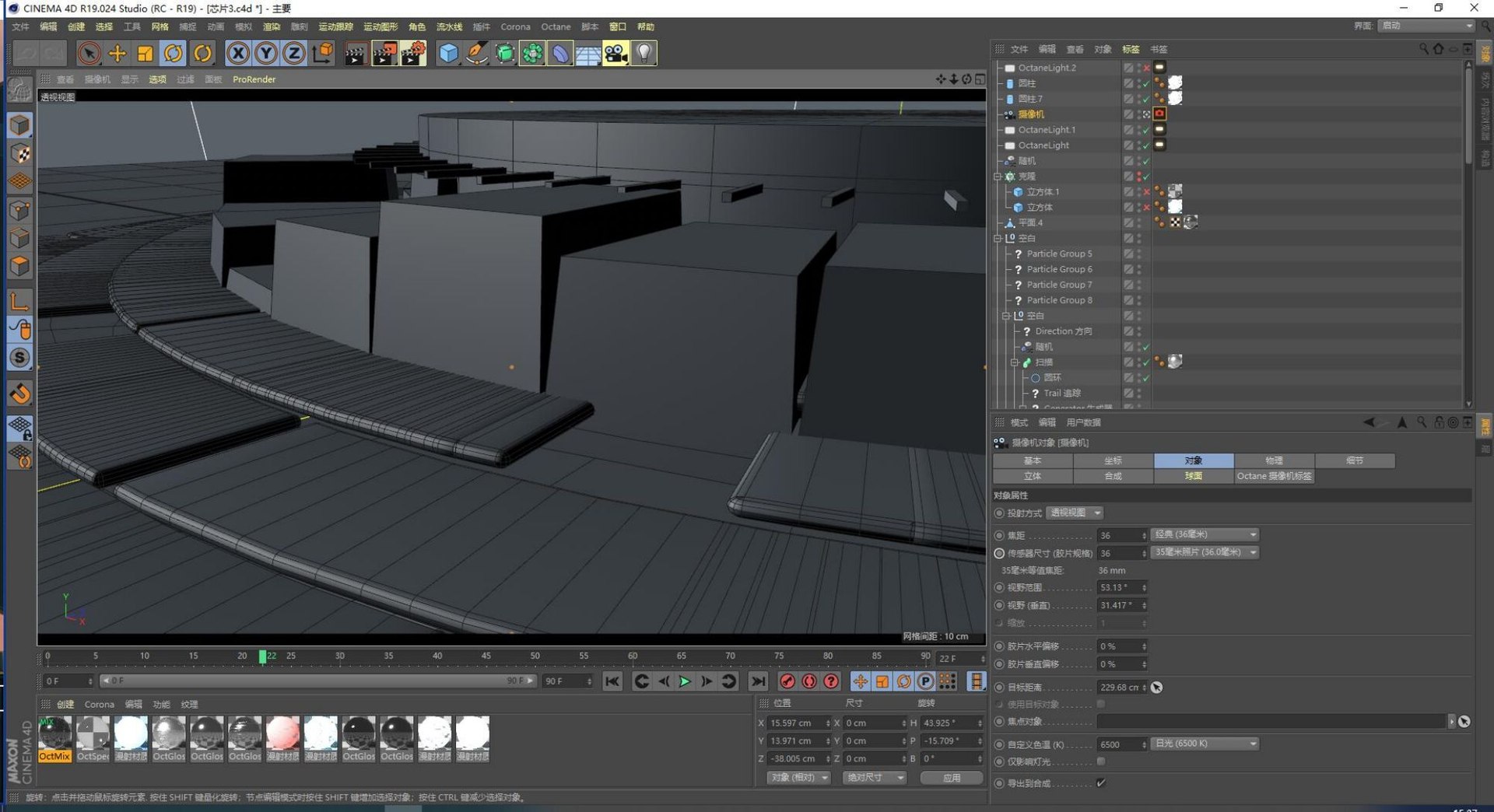Screen dimensions: 1494x812
Task: Enable the 仅影响灯光 checkbox
Action: click(x=1100, y=761)
